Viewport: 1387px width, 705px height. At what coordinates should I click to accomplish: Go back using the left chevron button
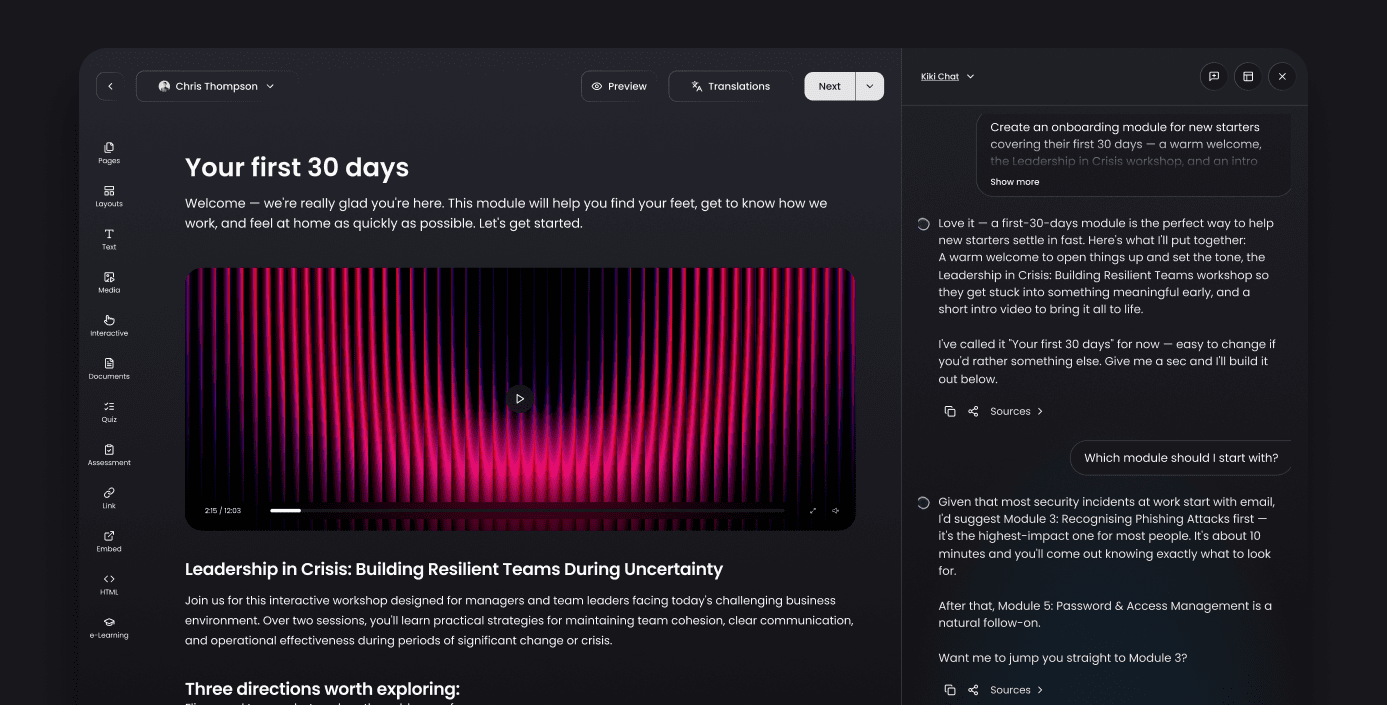tap(110, 86)
